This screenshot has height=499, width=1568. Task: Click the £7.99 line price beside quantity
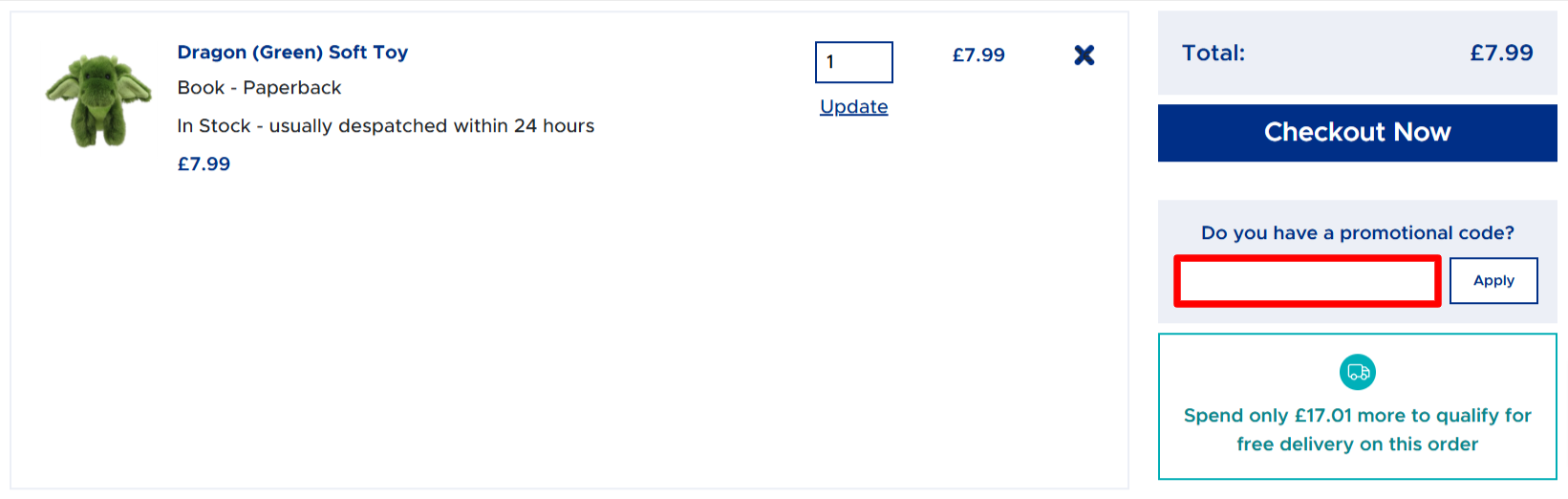click(x=978, y=55)
